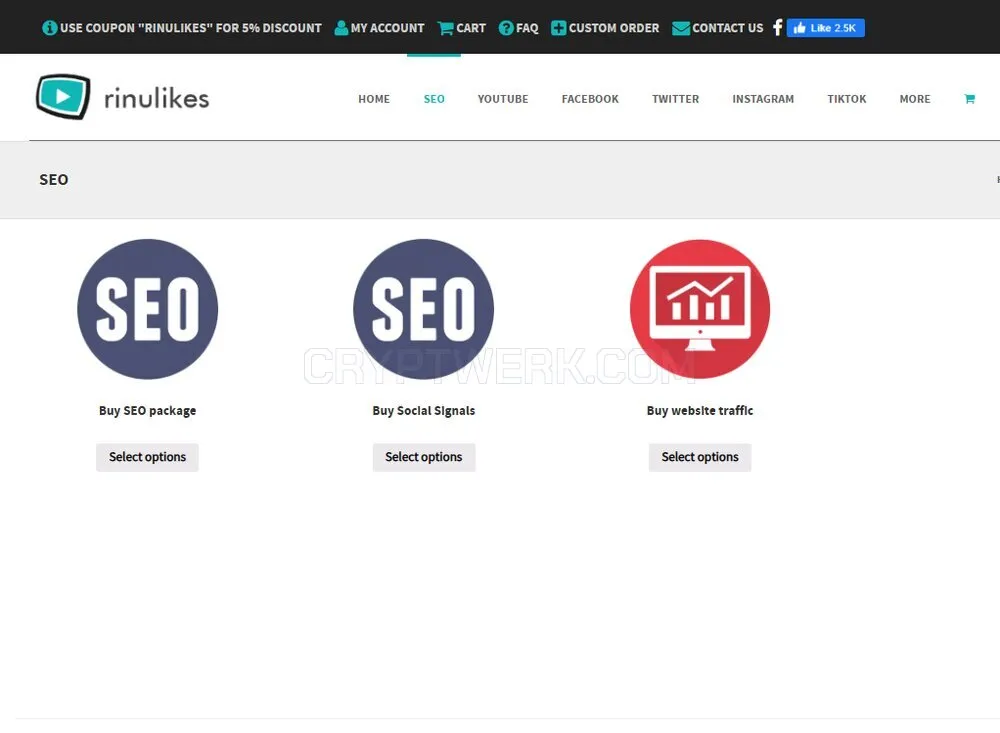Select the SEO menu item
Image resolution: width=1000 pixels, height=733 pixels.
point(434,99)
